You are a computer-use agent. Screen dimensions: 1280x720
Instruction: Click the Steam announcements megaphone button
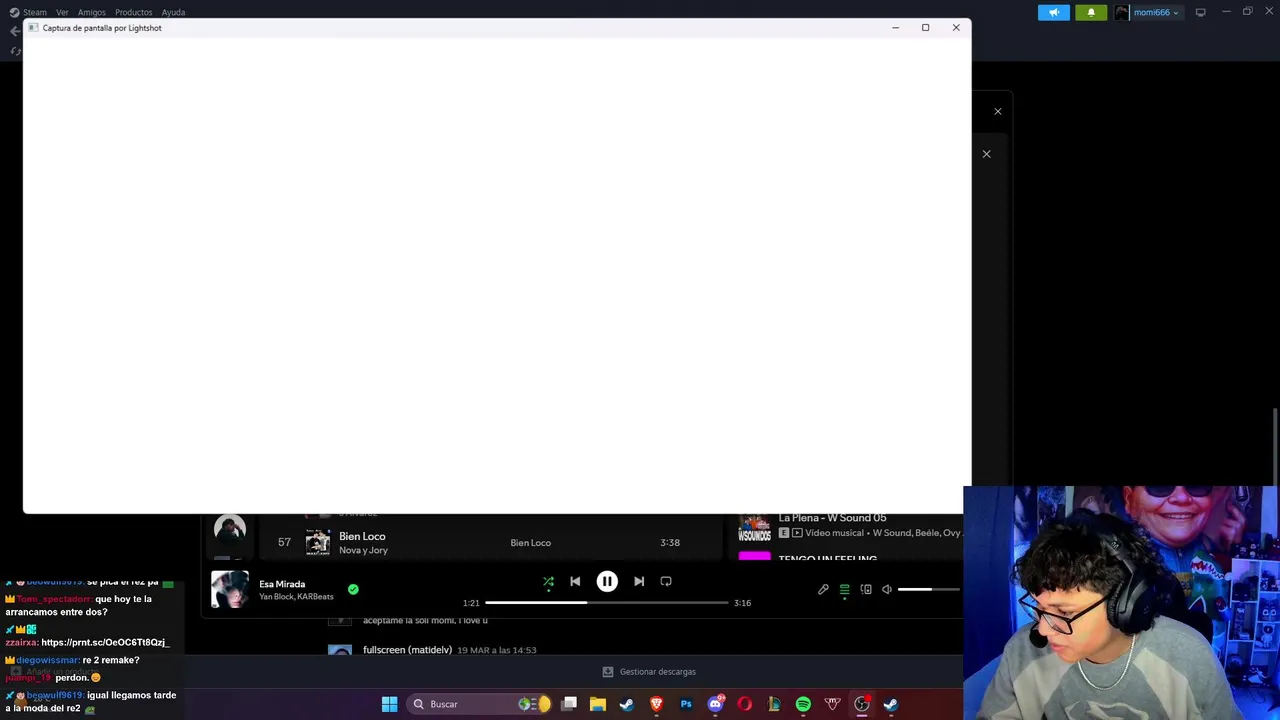[1053, 12]
